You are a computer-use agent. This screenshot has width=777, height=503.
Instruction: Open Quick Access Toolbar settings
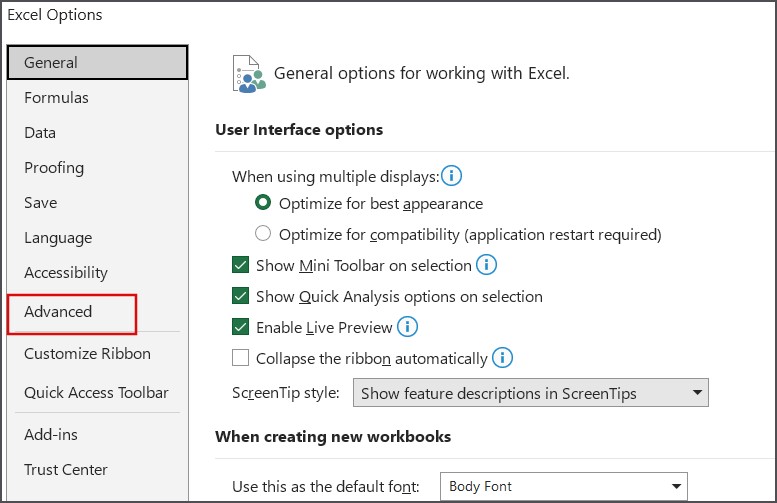(96, 393)
